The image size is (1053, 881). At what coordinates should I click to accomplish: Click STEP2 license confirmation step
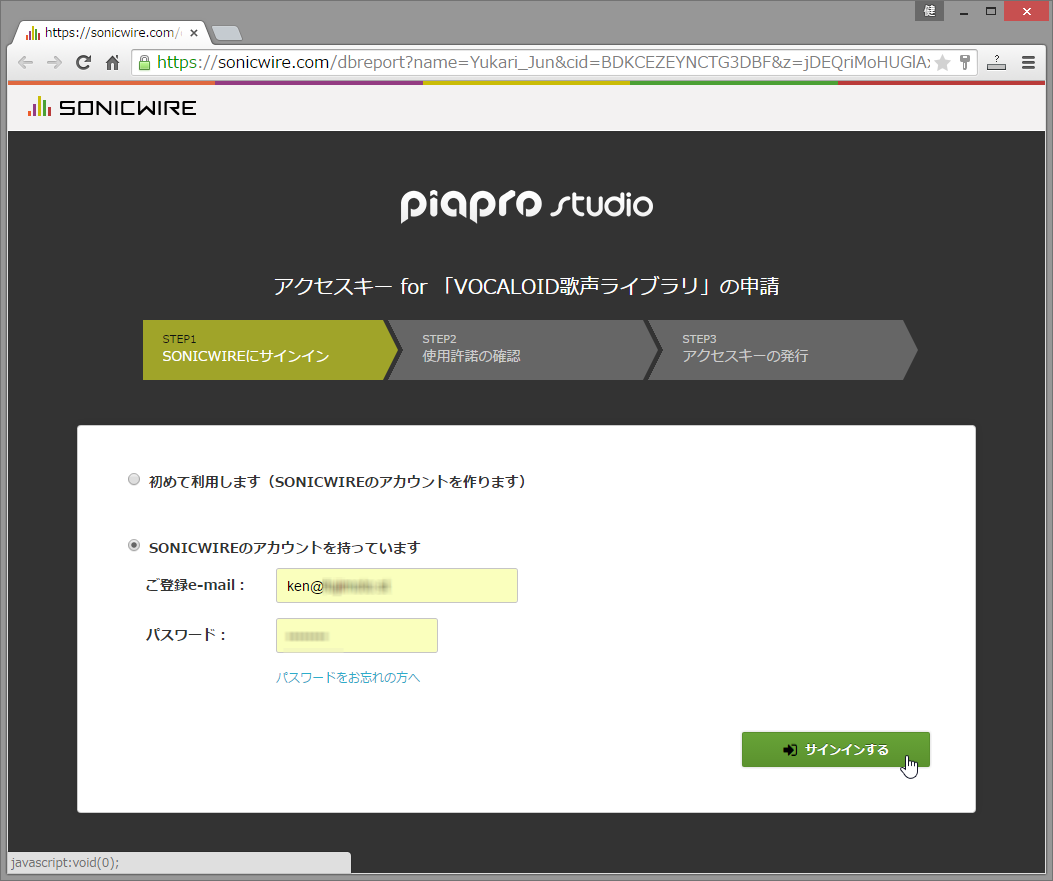[x=524, y=350]
